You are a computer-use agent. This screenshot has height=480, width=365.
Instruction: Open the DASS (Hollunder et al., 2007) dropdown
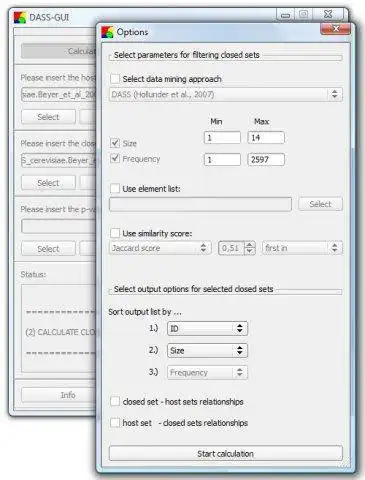coord(226,94)
